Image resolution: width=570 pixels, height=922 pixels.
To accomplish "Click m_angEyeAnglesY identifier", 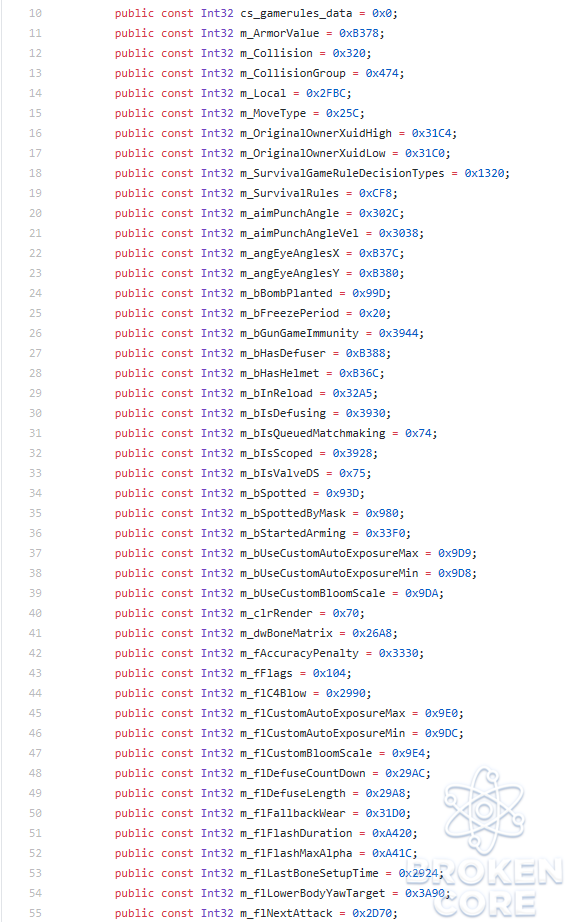I will pos(289,273).
